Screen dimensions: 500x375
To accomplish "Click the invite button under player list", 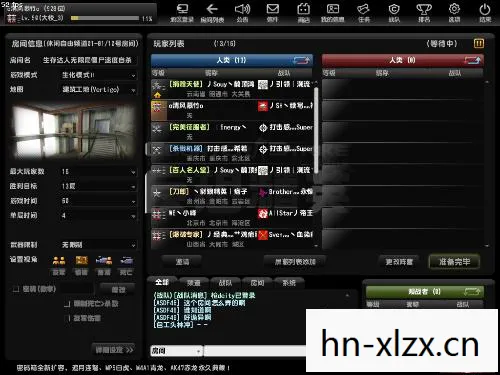I will [182, 262].
